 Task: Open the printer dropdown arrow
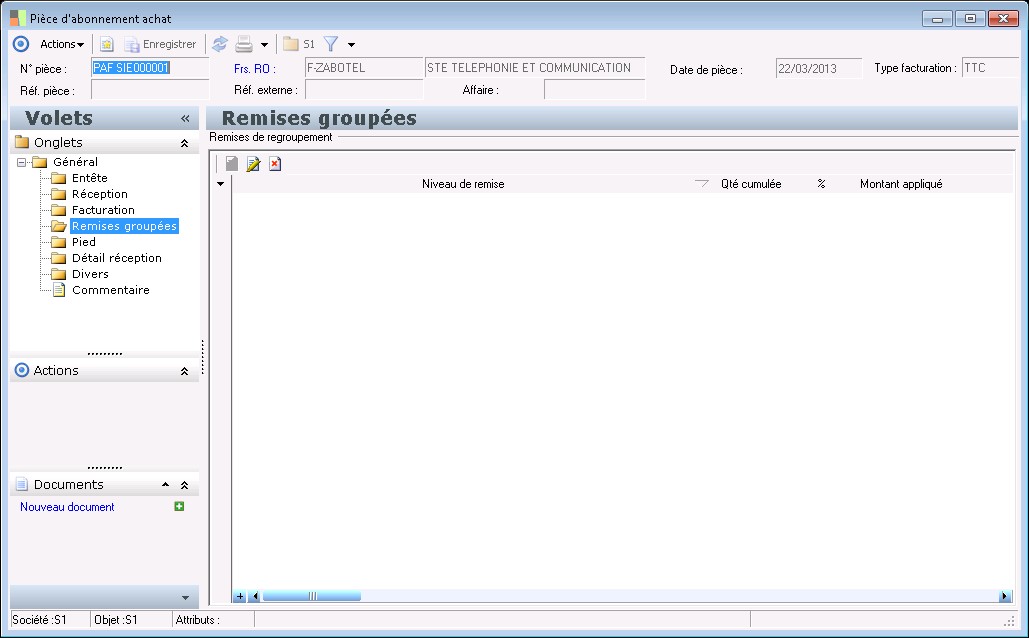tap(264, 45)
